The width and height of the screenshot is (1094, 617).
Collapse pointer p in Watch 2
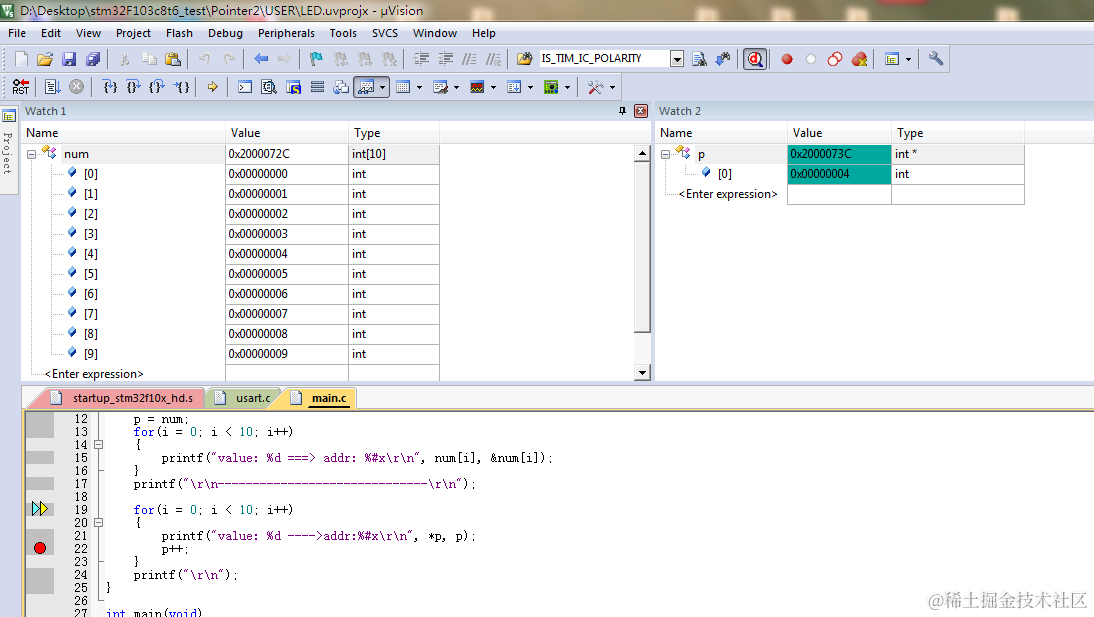(666, 154)
